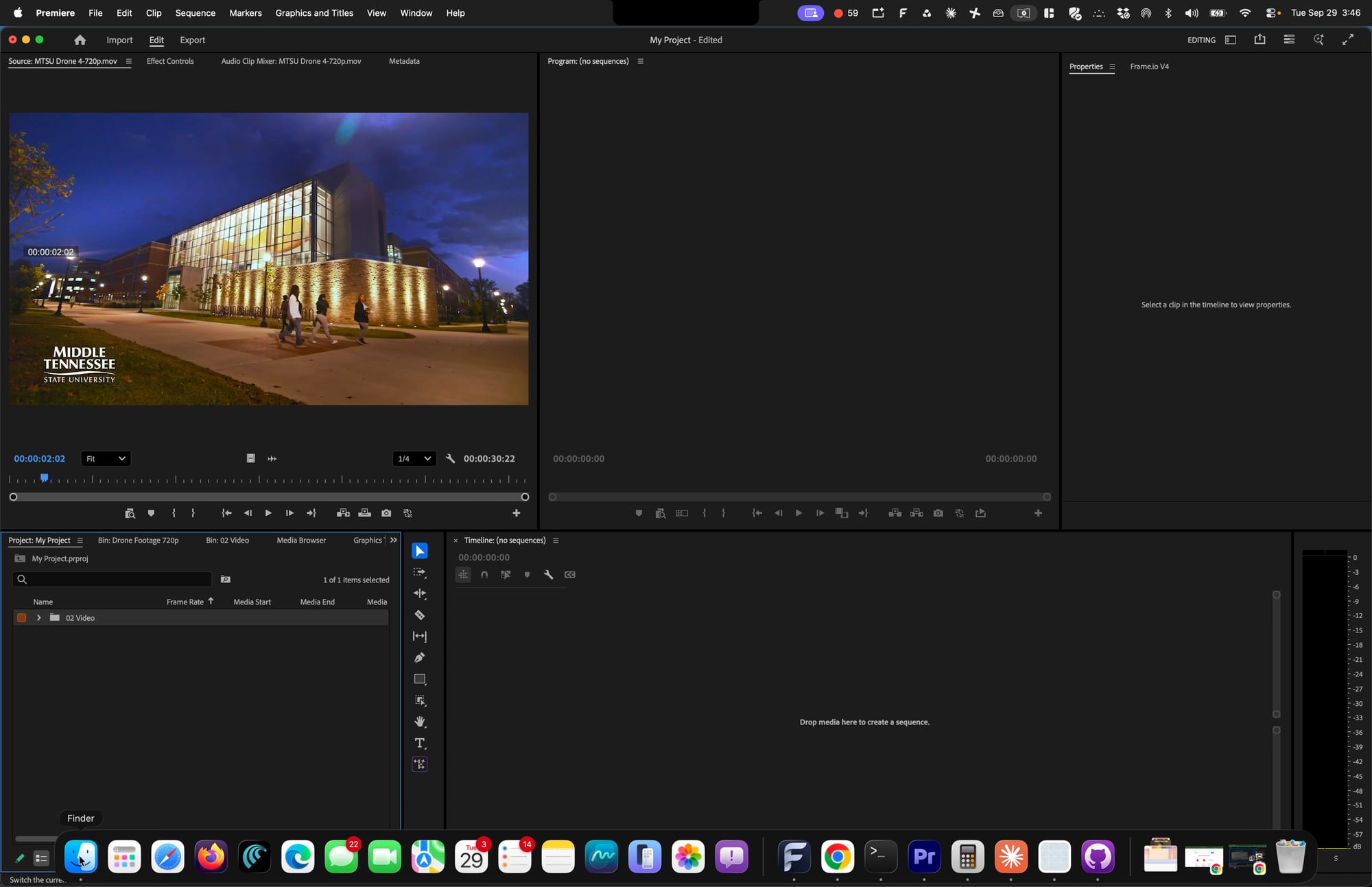Open the Project panel hamburger menu
This screenshot has height=887, width=1372.
coord(80,541)
